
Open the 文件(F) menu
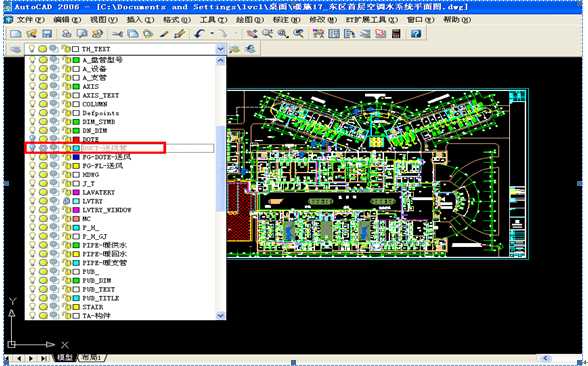click(x=26, y=20)
